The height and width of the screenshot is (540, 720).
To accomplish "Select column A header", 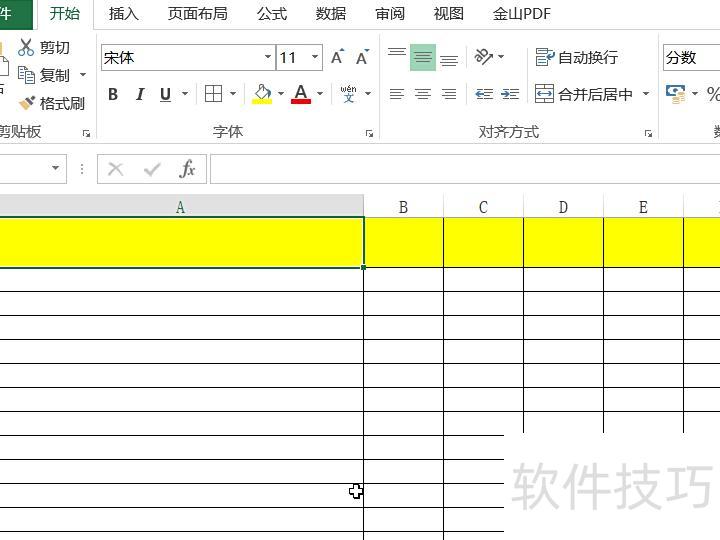I will tap(181, 207).
